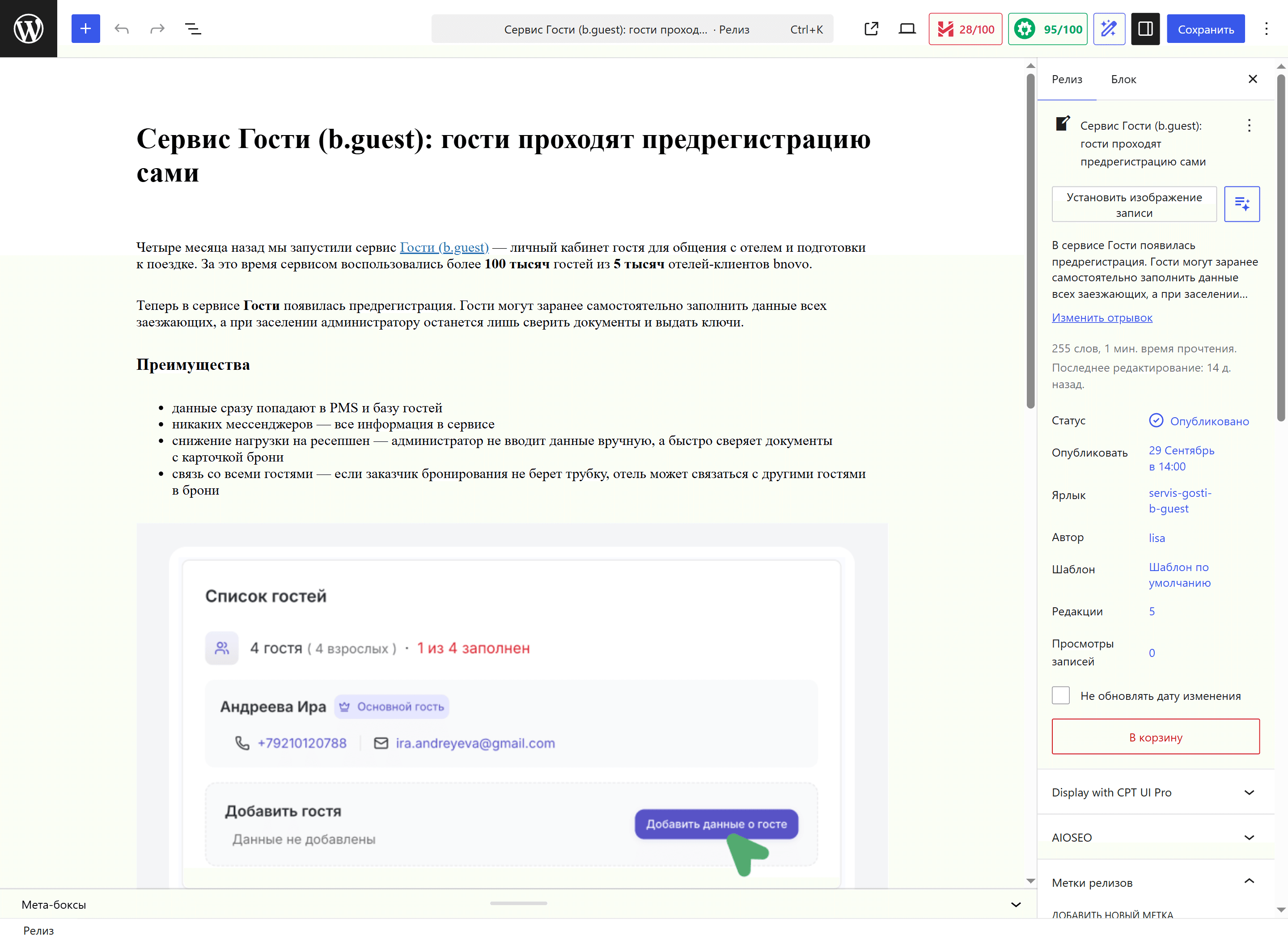Click the meta-boxes resize handle bar
This screenshot has width=1288, height=940.
click(x=518, y=904)
